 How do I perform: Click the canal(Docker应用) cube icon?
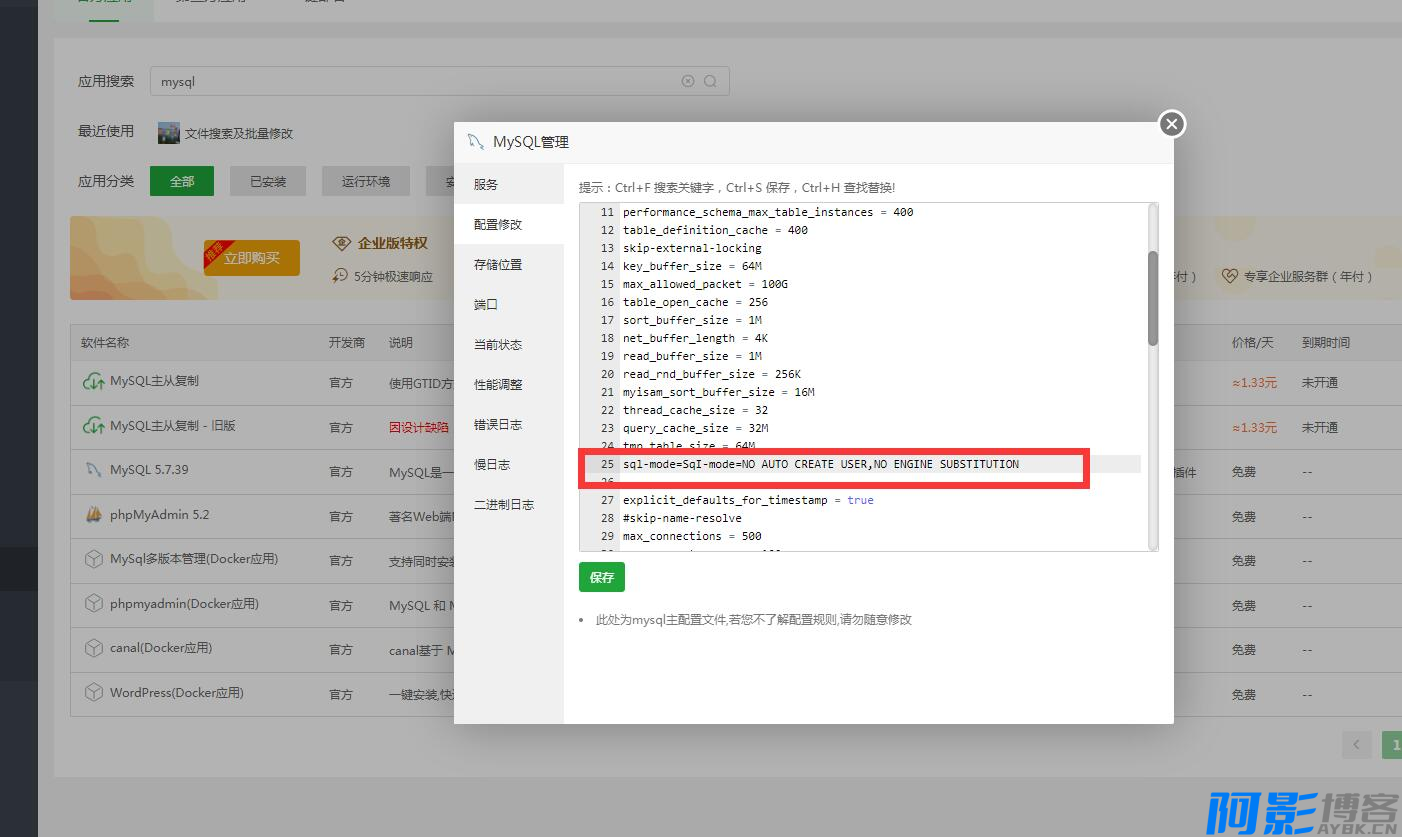[93, 648]
